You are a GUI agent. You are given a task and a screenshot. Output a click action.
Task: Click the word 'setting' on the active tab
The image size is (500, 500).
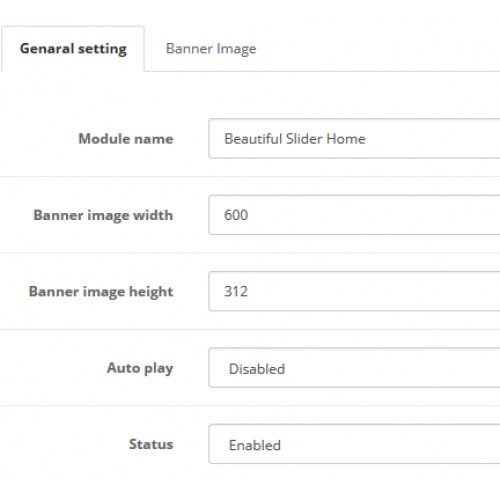[102, 49]
